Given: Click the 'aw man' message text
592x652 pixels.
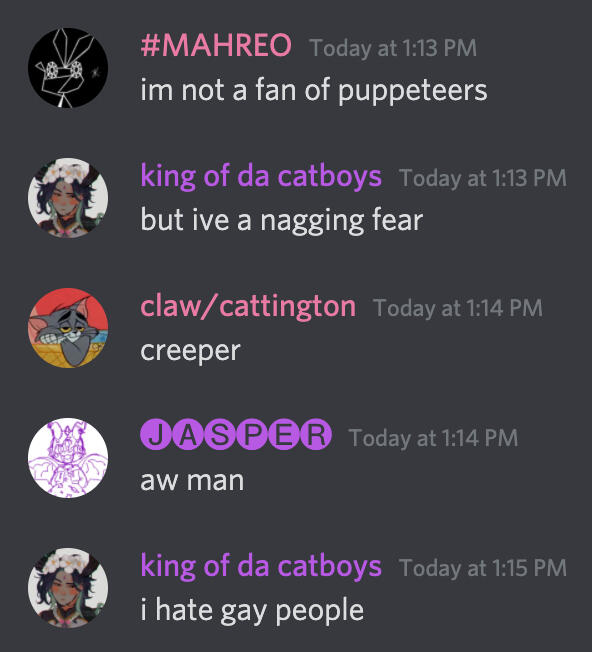Looking at the screenshot, I should pyautogui.click(x=192, y=481).
